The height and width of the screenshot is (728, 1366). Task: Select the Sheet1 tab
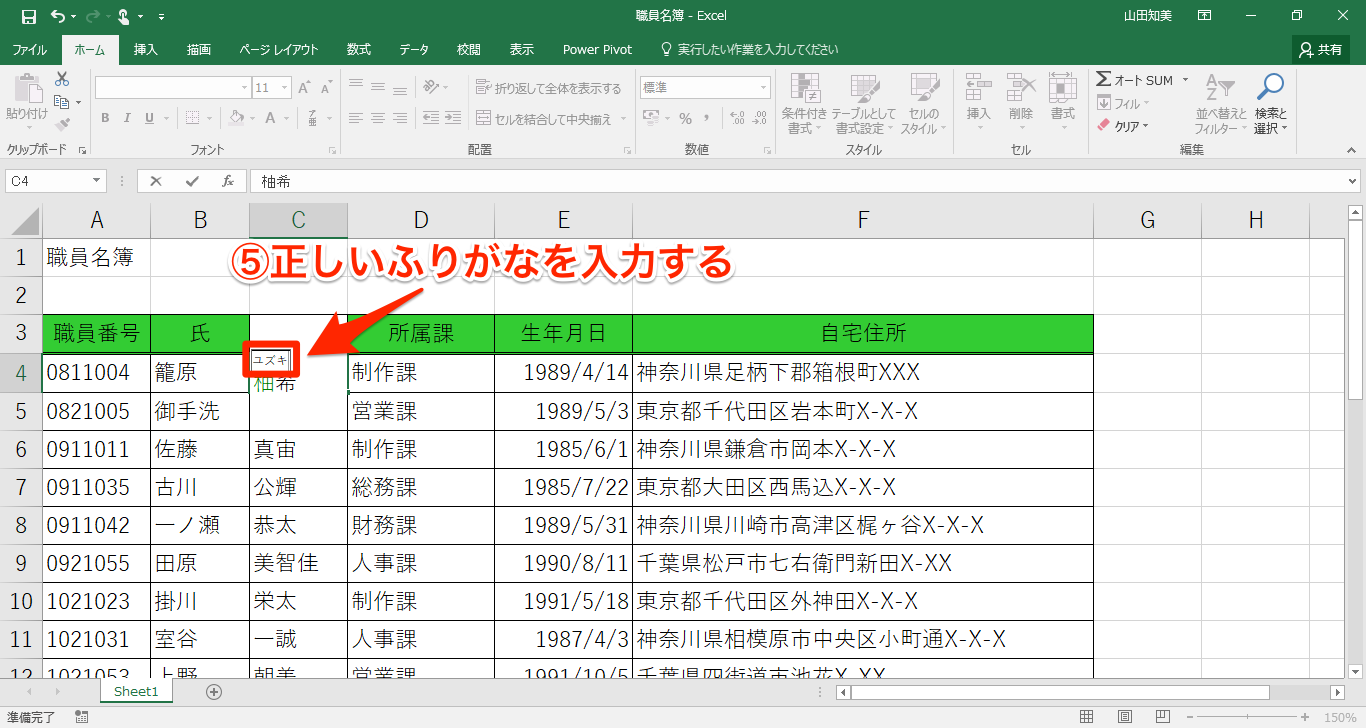pos(136,691)
